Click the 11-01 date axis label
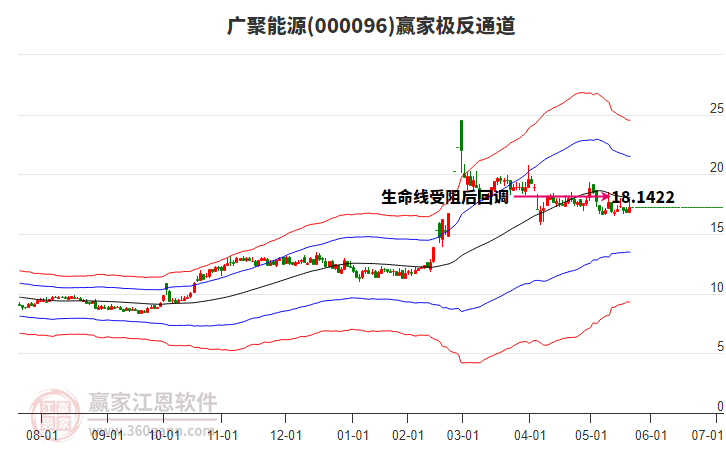 222,436
